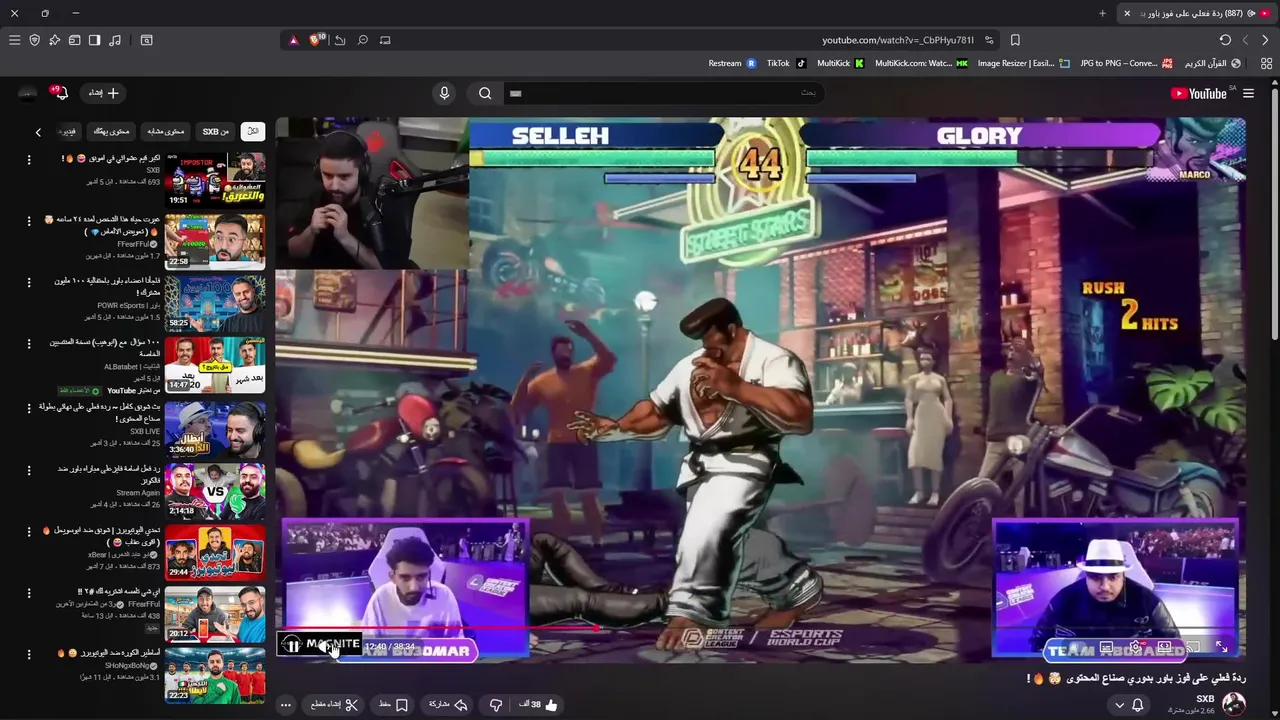Open the Among Us Impostor video thumbnail
1280x720 pixels.
[215, 180]
